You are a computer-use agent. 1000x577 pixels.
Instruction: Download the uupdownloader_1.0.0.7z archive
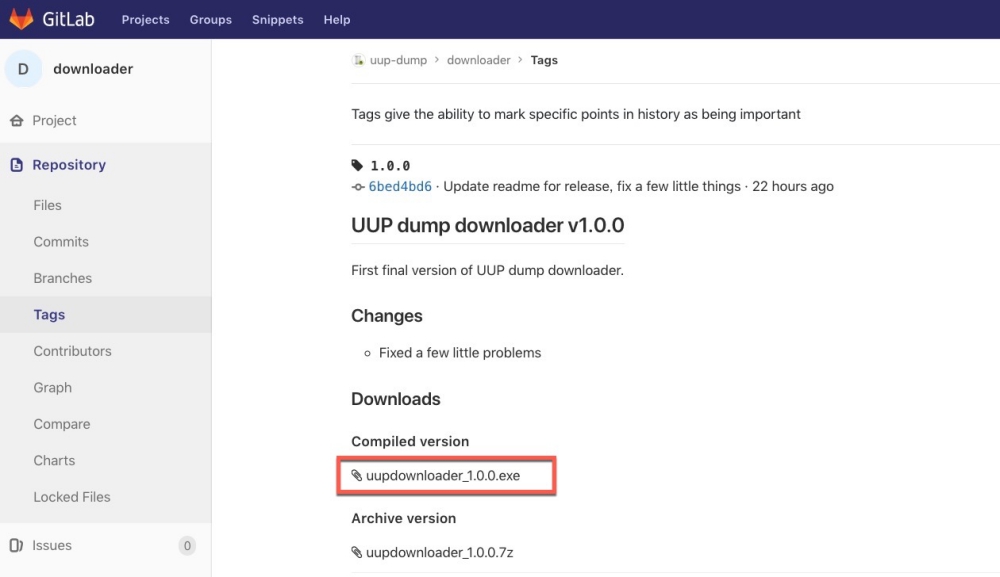click(x=439, y=552)
